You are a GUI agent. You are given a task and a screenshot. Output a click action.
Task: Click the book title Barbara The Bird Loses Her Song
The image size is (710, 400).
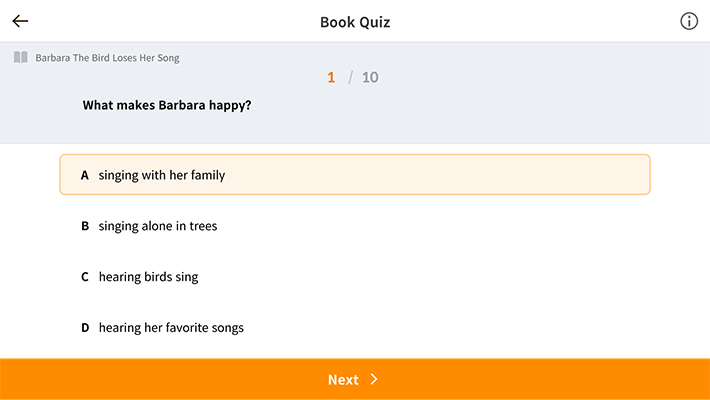[x=107, y=58]
